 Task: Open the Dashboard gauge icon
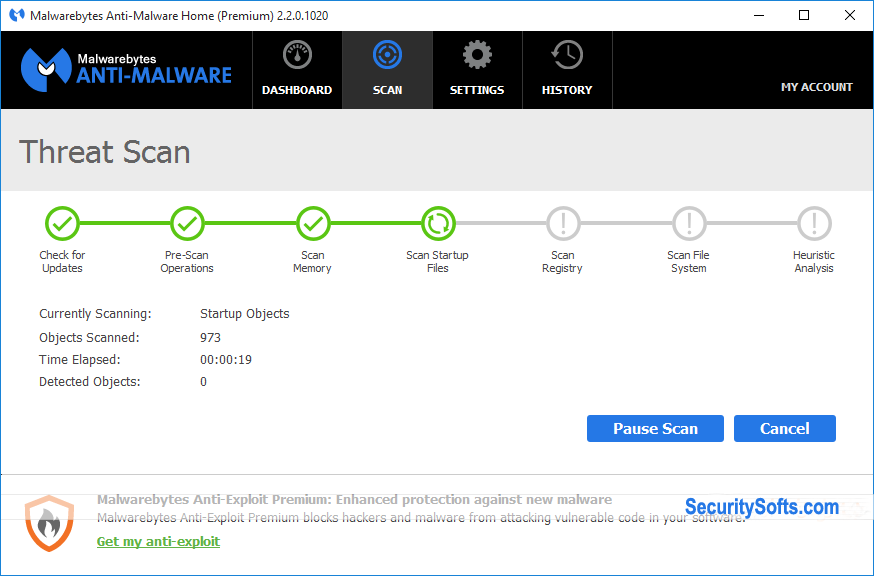[297, 55]
